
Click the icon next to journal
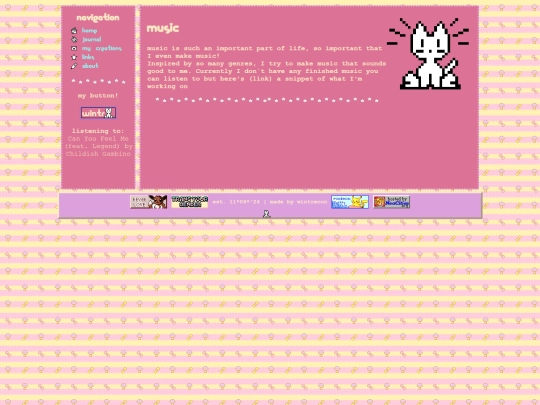pyautogui.click(x=74, y=39)
